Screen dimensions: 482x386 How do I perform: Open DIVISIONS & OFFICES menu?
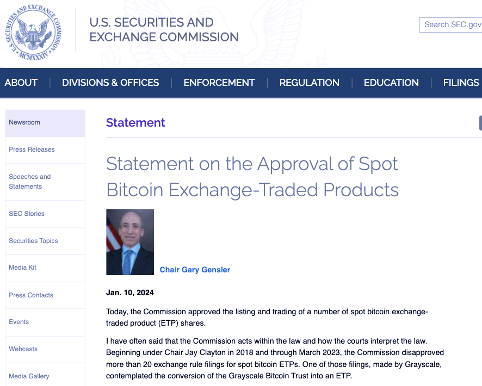click(111, 83)
